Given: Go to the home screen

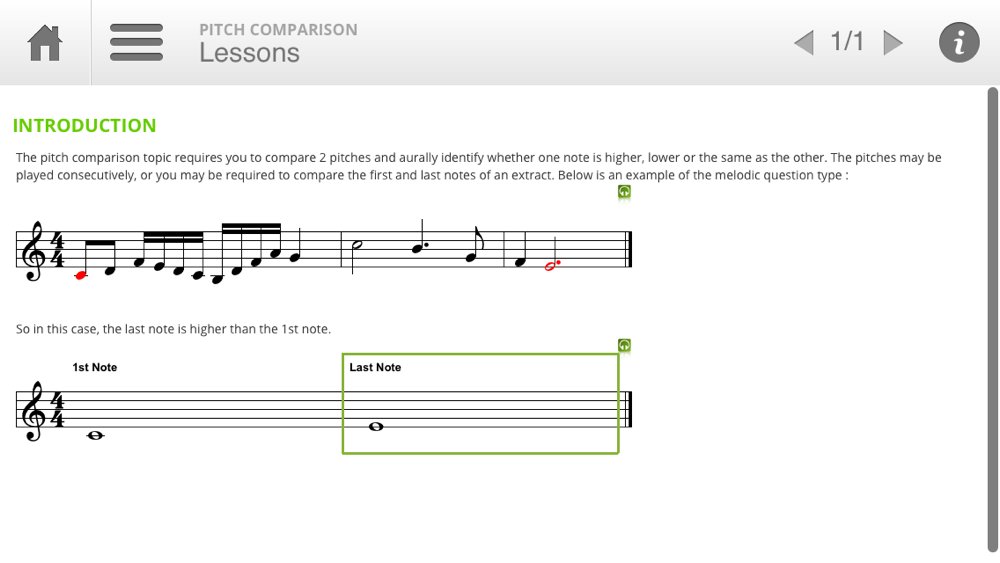Looking at the screenshot, I should 45,42.
